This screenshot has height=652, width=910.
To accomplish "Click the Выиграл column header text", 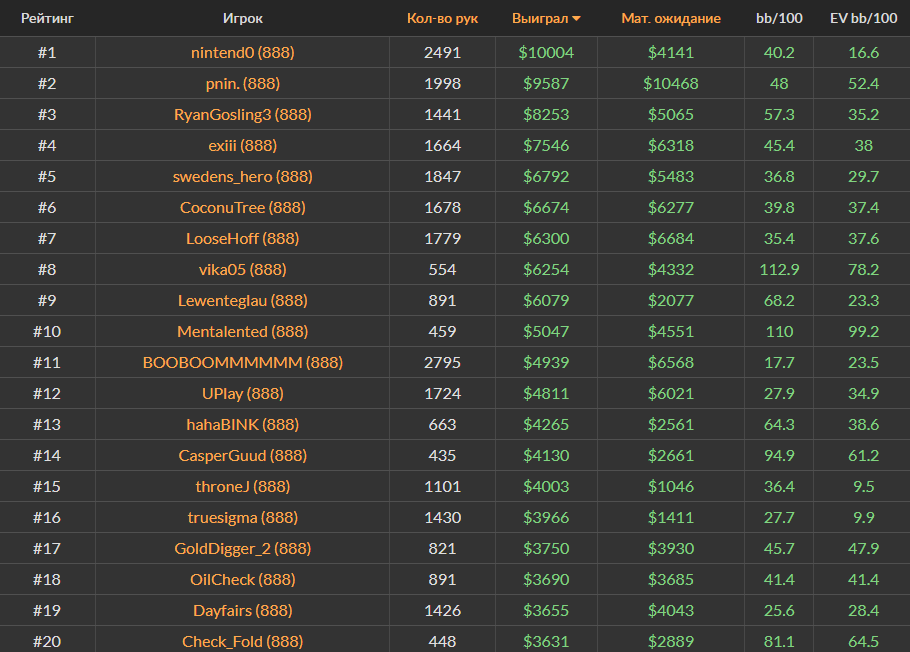I will coord(540,18).
